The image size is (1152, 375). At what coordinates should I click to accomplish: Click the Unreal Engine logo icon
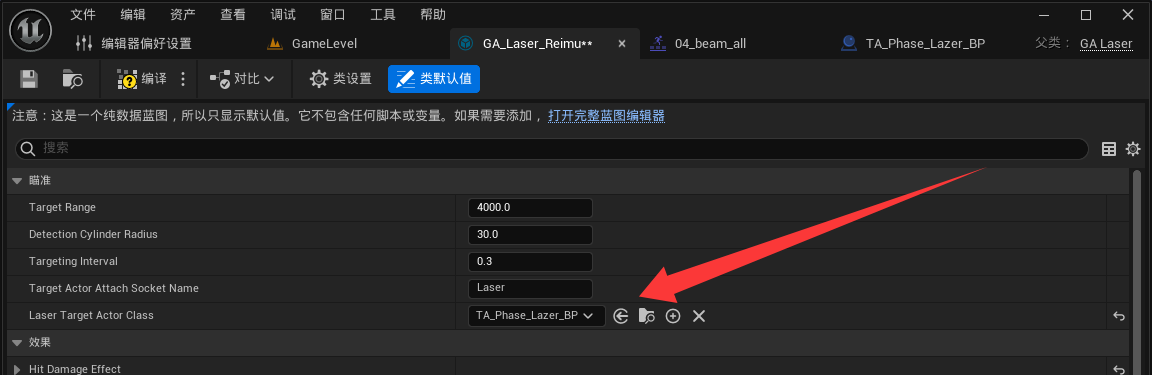click(30, 31)
